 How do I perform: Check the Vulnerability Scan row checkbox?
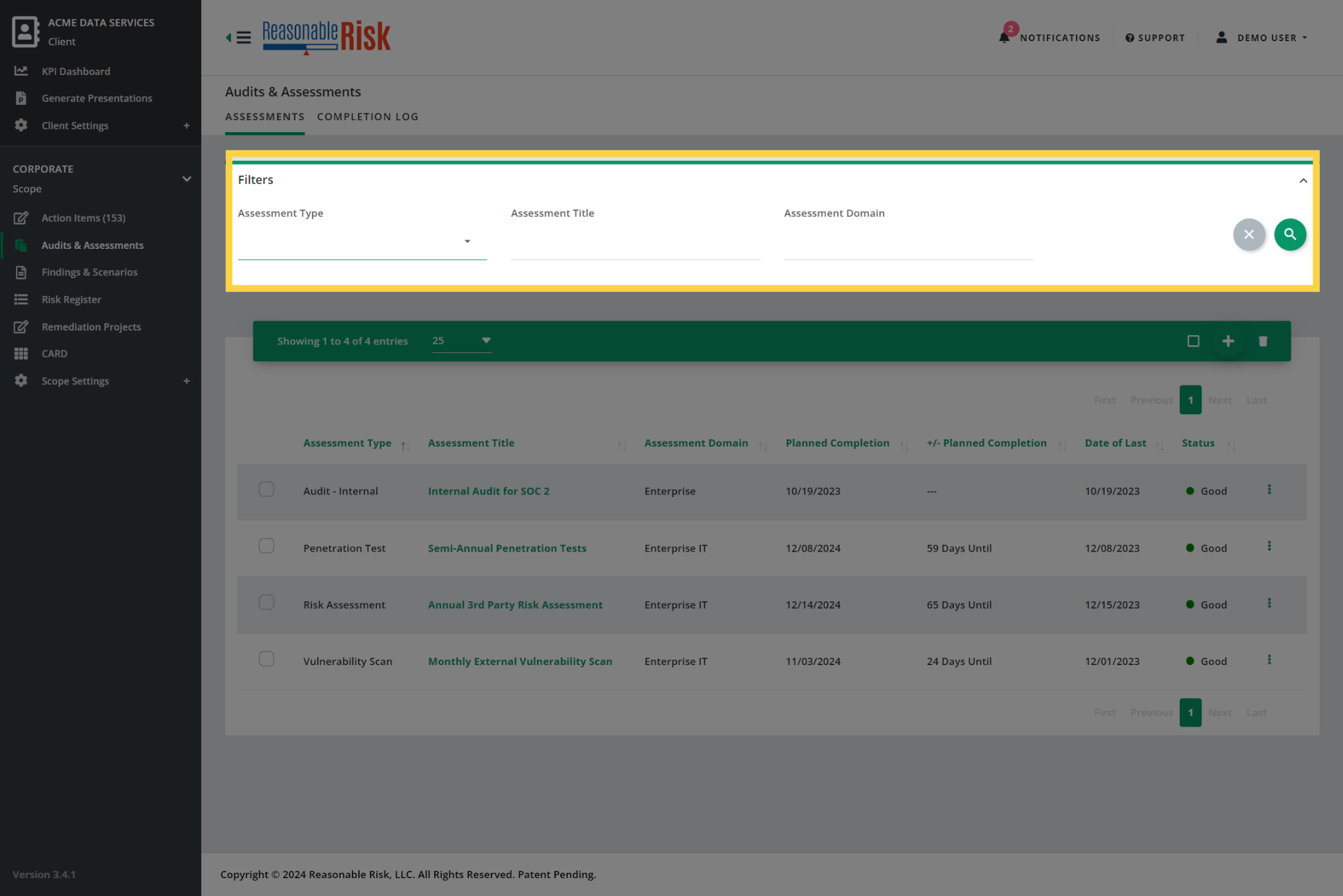(x=266, y=659)
